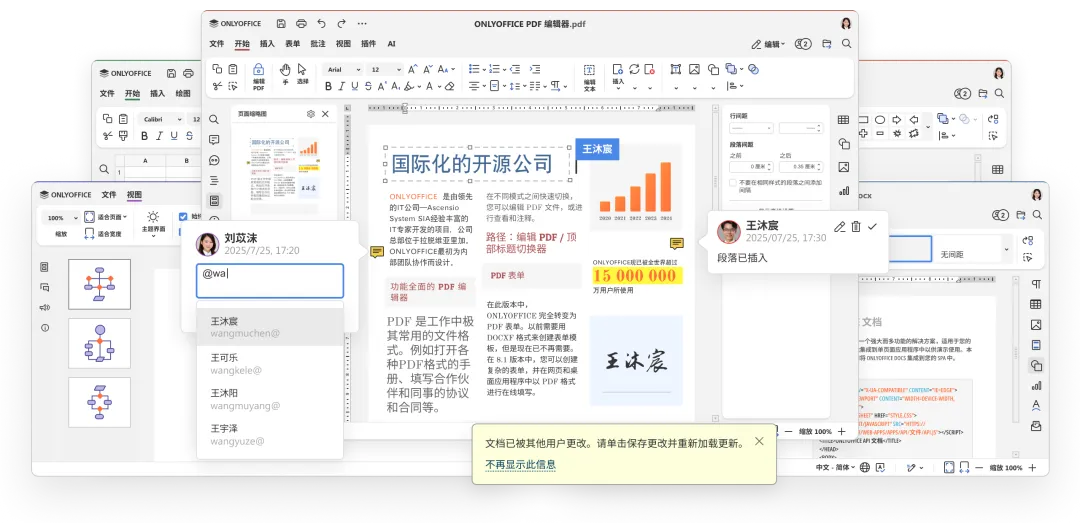
Task: Open chart settings in PDF right sidebar
Action: pos(843,191)
